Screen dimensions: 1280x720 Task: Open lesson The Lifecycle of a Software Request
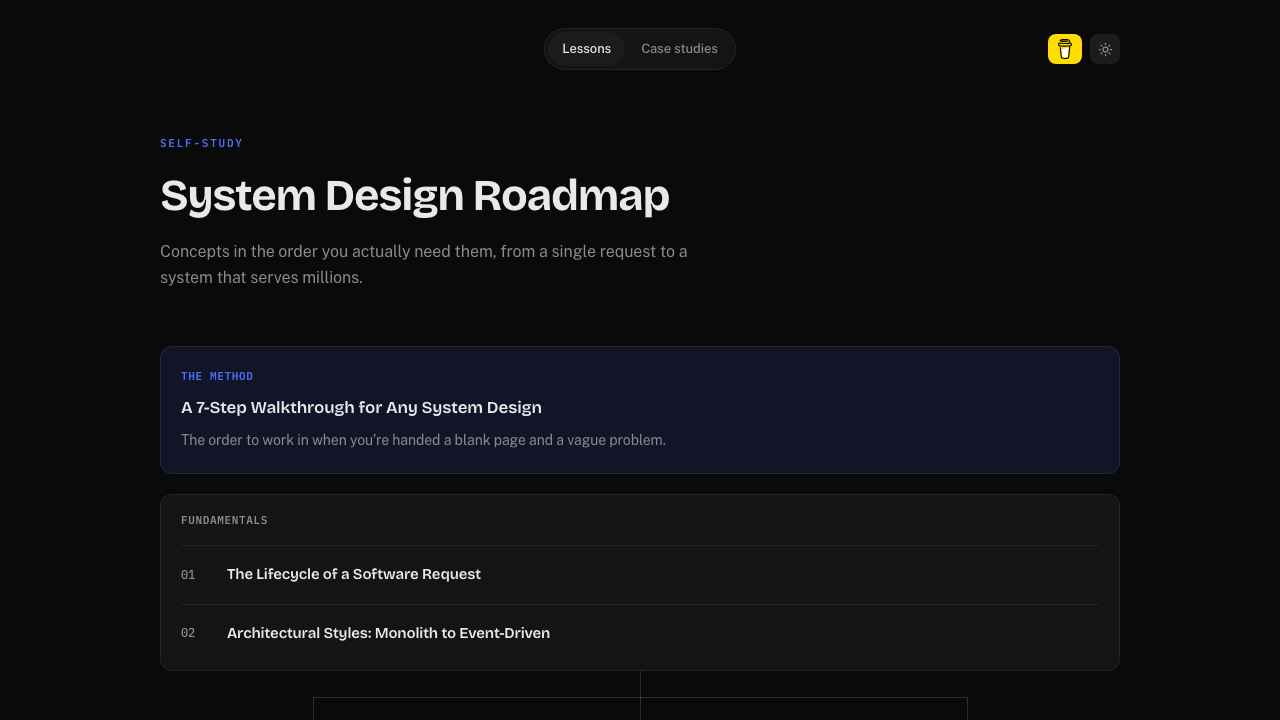pos(640,575)
